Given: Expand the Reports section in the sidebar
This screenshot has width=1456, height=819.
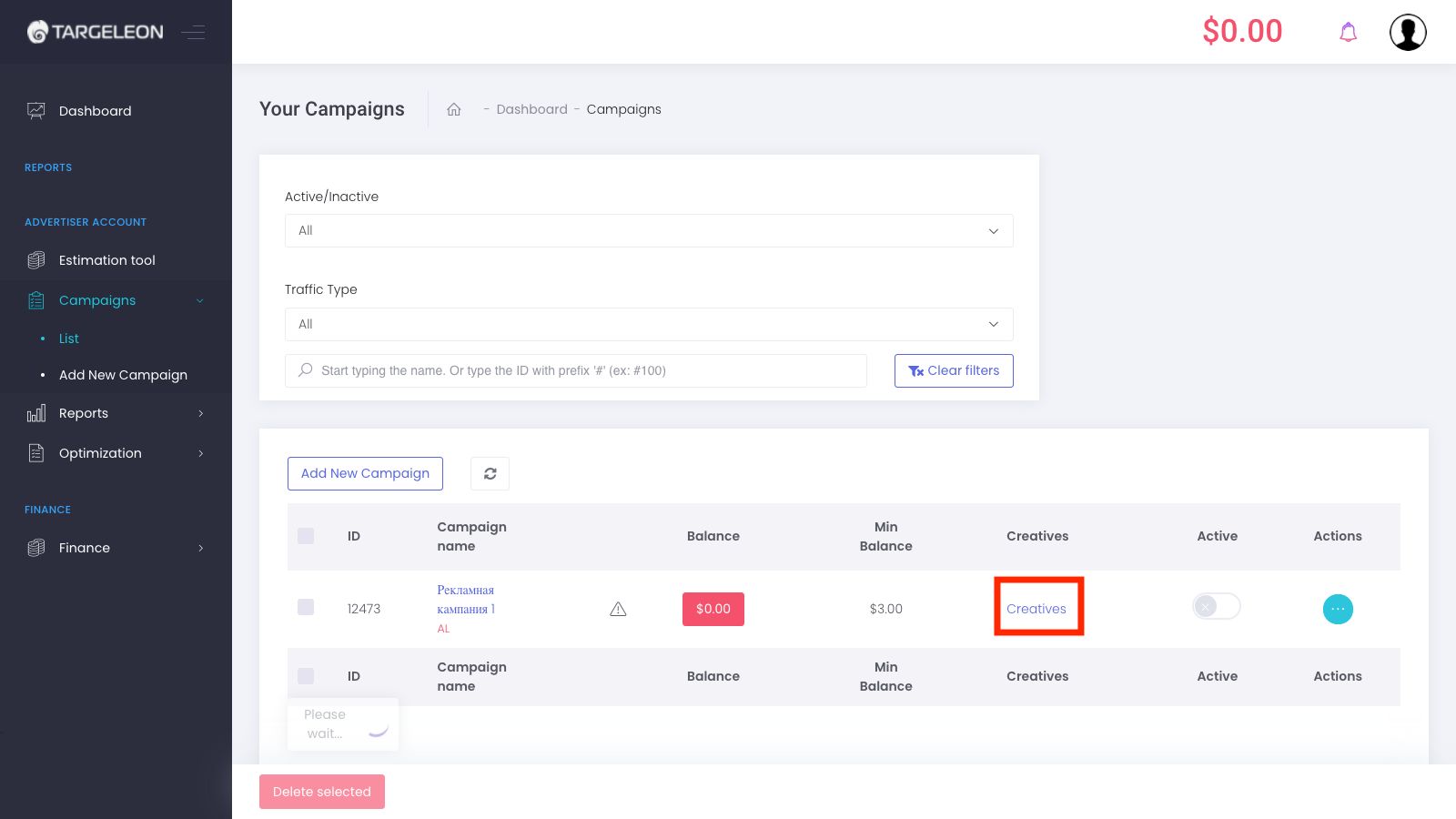Looking at the screenshot, I should point(84,412).
